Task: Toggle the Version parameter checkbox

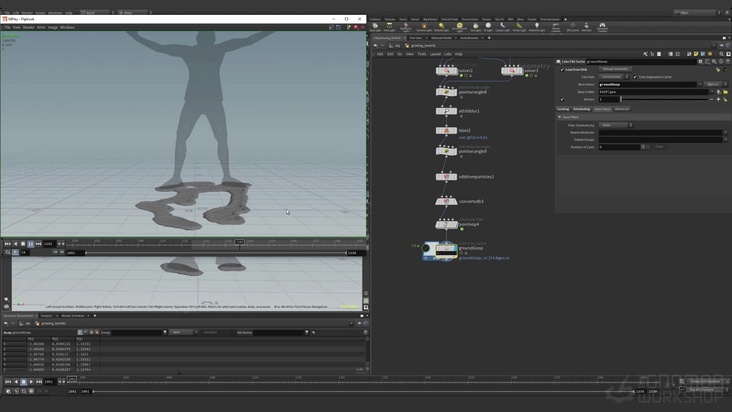Action: (x=563, y=99)
